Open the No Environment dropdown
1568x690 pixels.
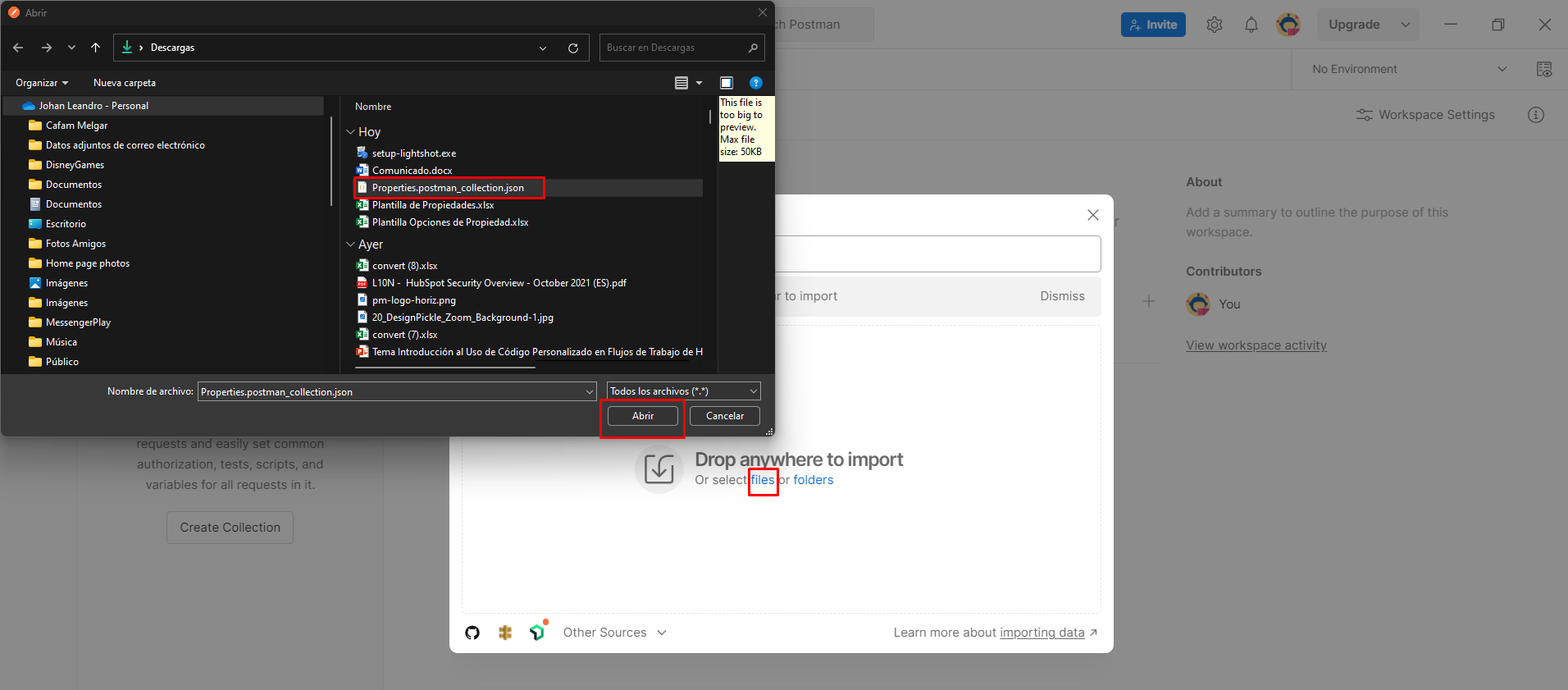pos(1408,69)
